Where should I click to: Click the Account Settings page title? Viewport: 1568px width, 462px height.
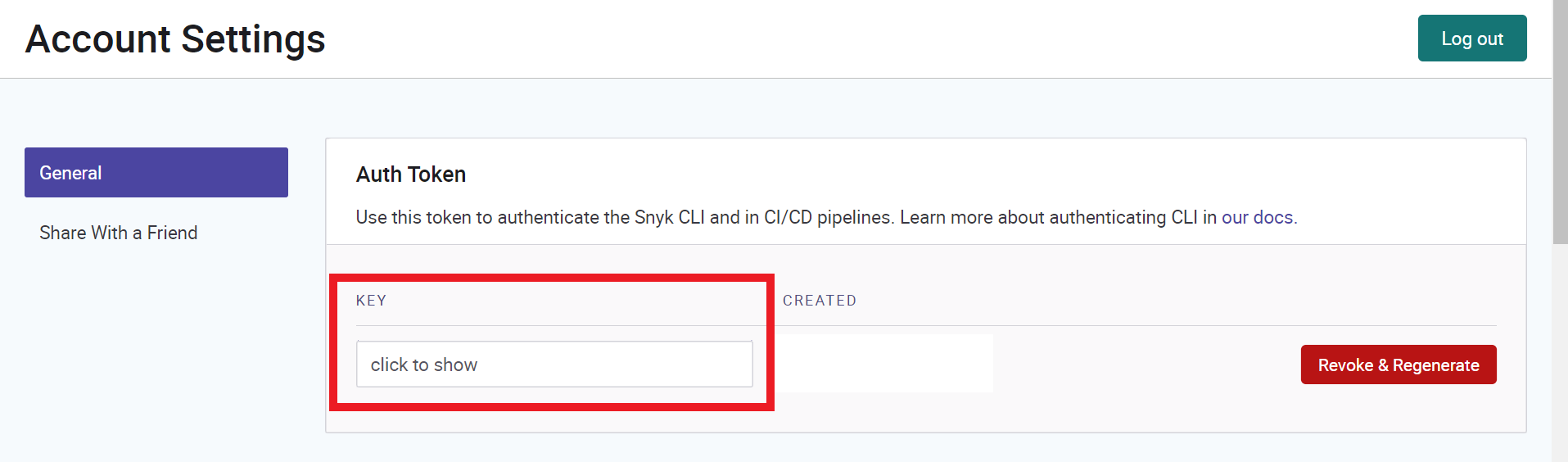tap(175, 39)
